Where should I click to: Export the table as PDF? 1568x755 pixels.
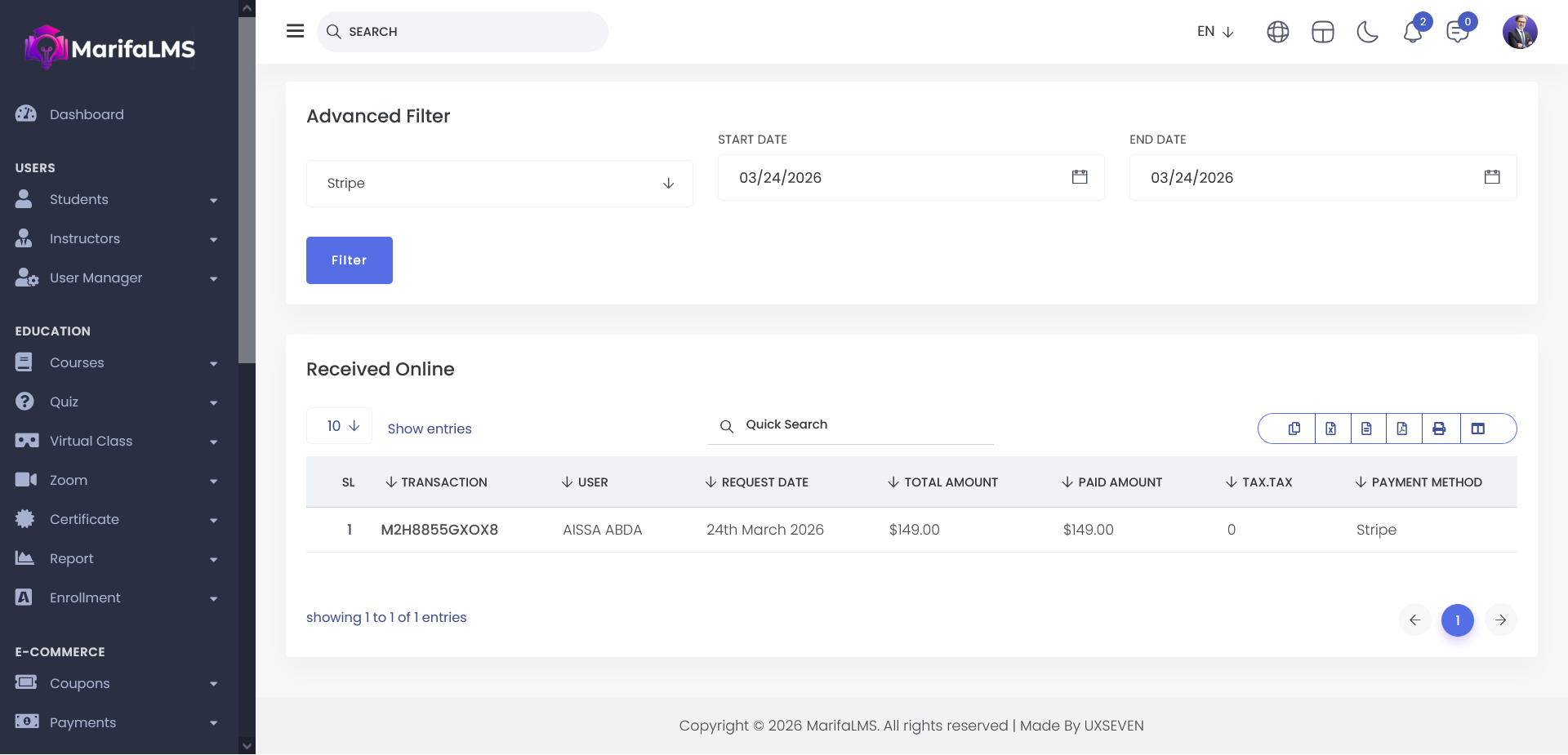point(1402,429)
